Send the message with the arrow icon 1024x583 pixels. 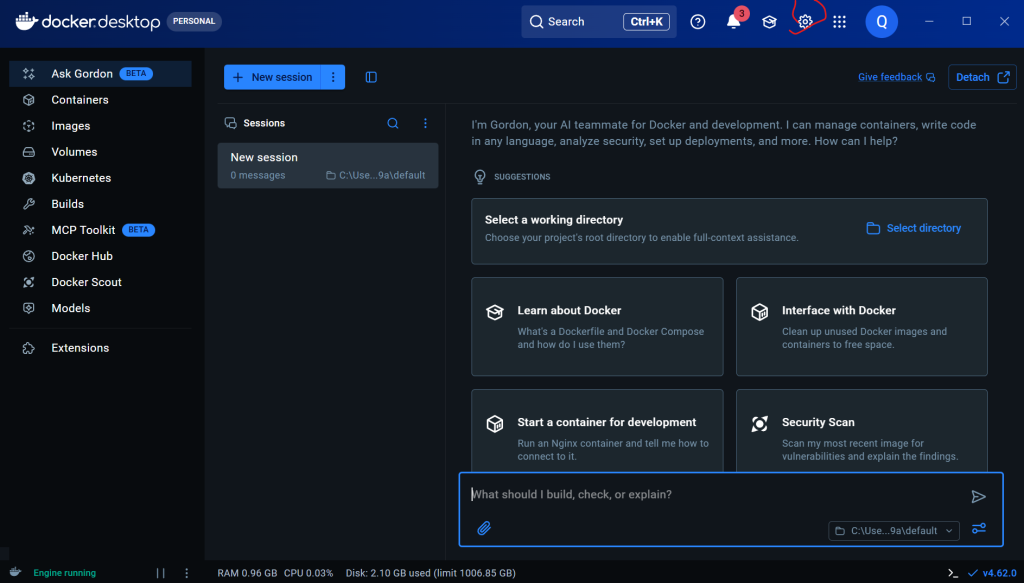pos(978,496)
